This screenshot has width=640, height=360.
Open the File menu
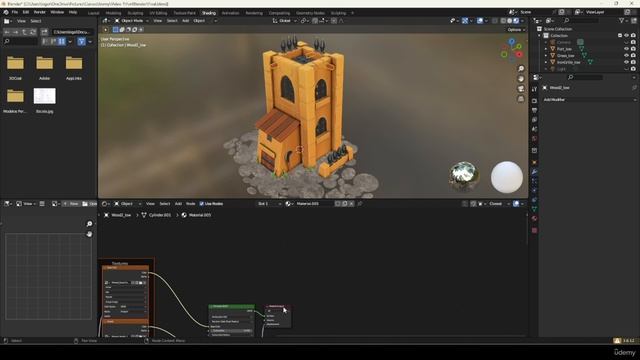[x=15, y=12]
